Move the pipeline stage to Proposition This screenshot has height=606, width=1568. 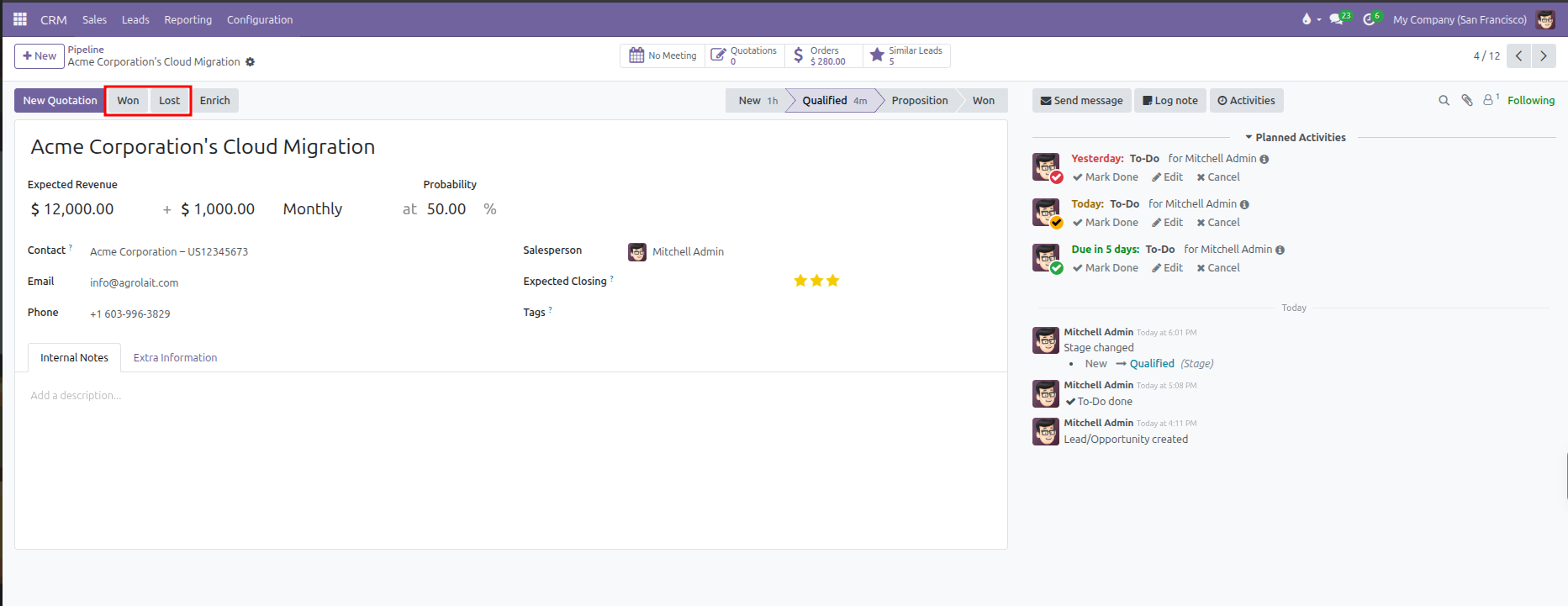pos(919,101)
